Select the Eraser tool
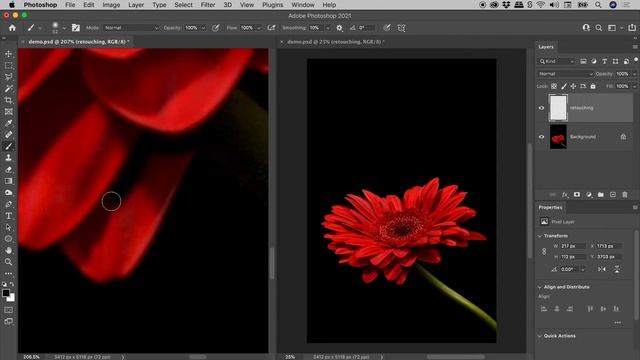Image resolution: width=640 pixels, height=360 pixels. [x=8, y=169]
